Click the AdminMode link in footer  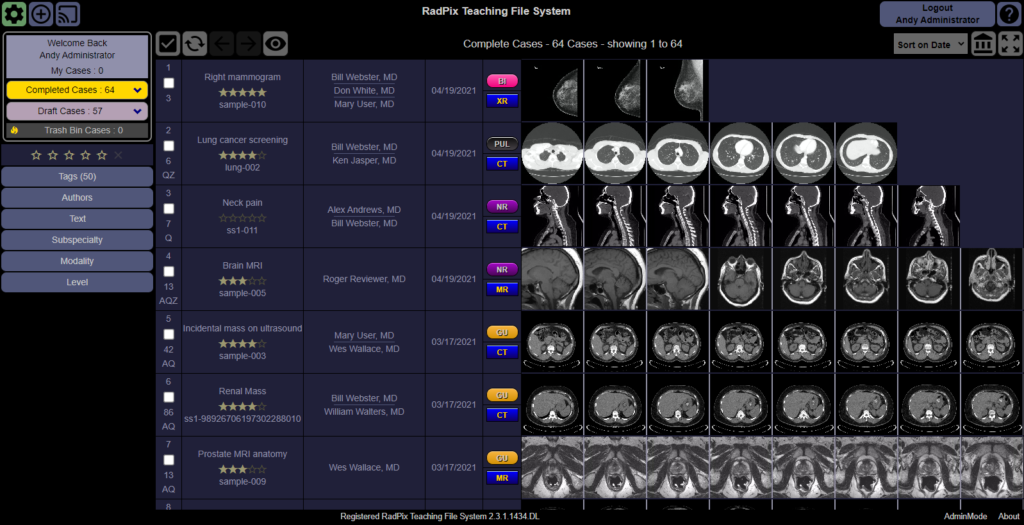pos(965,517)
